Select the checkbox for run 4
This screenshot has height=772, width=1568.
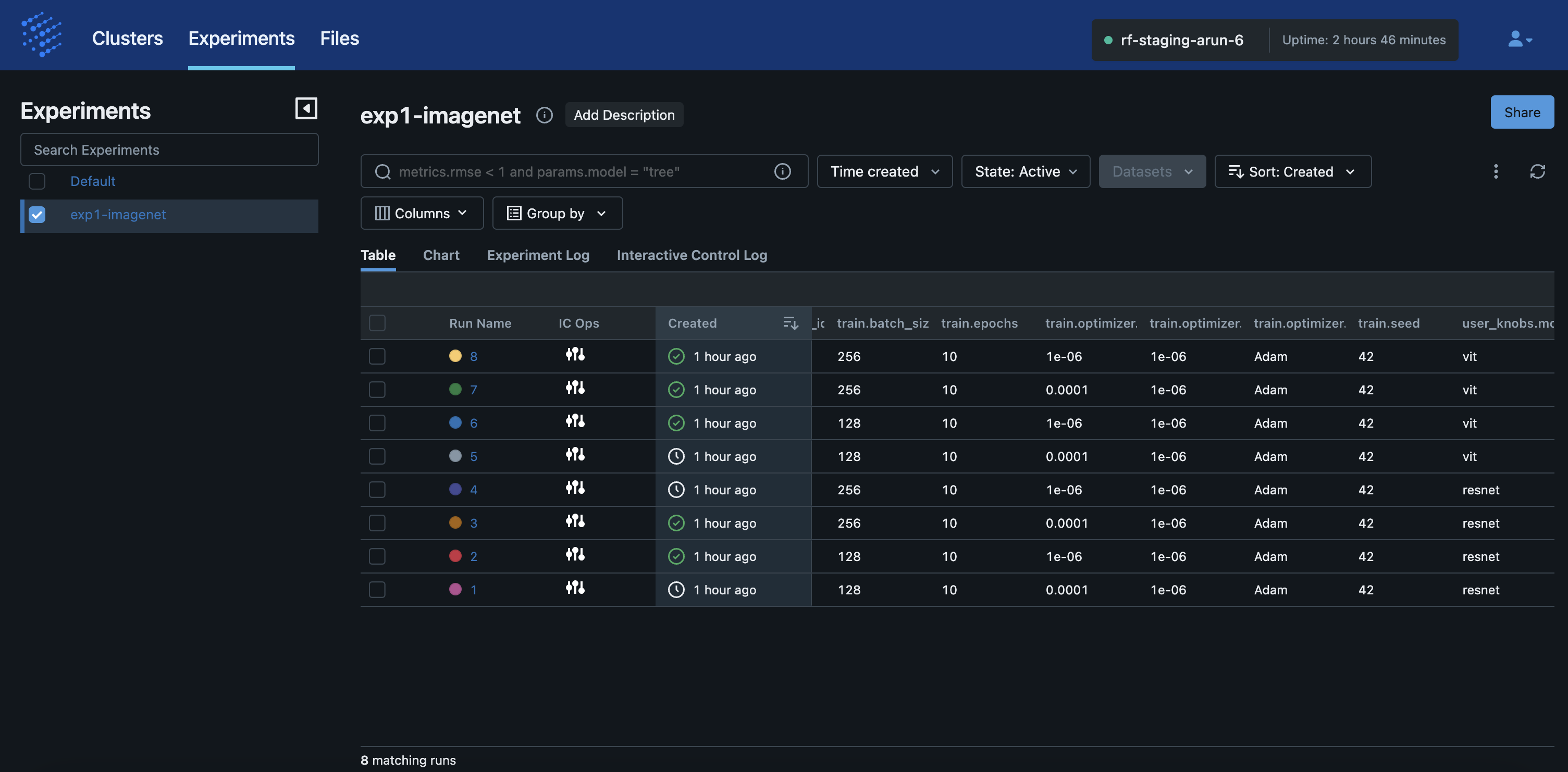point(377,490)
